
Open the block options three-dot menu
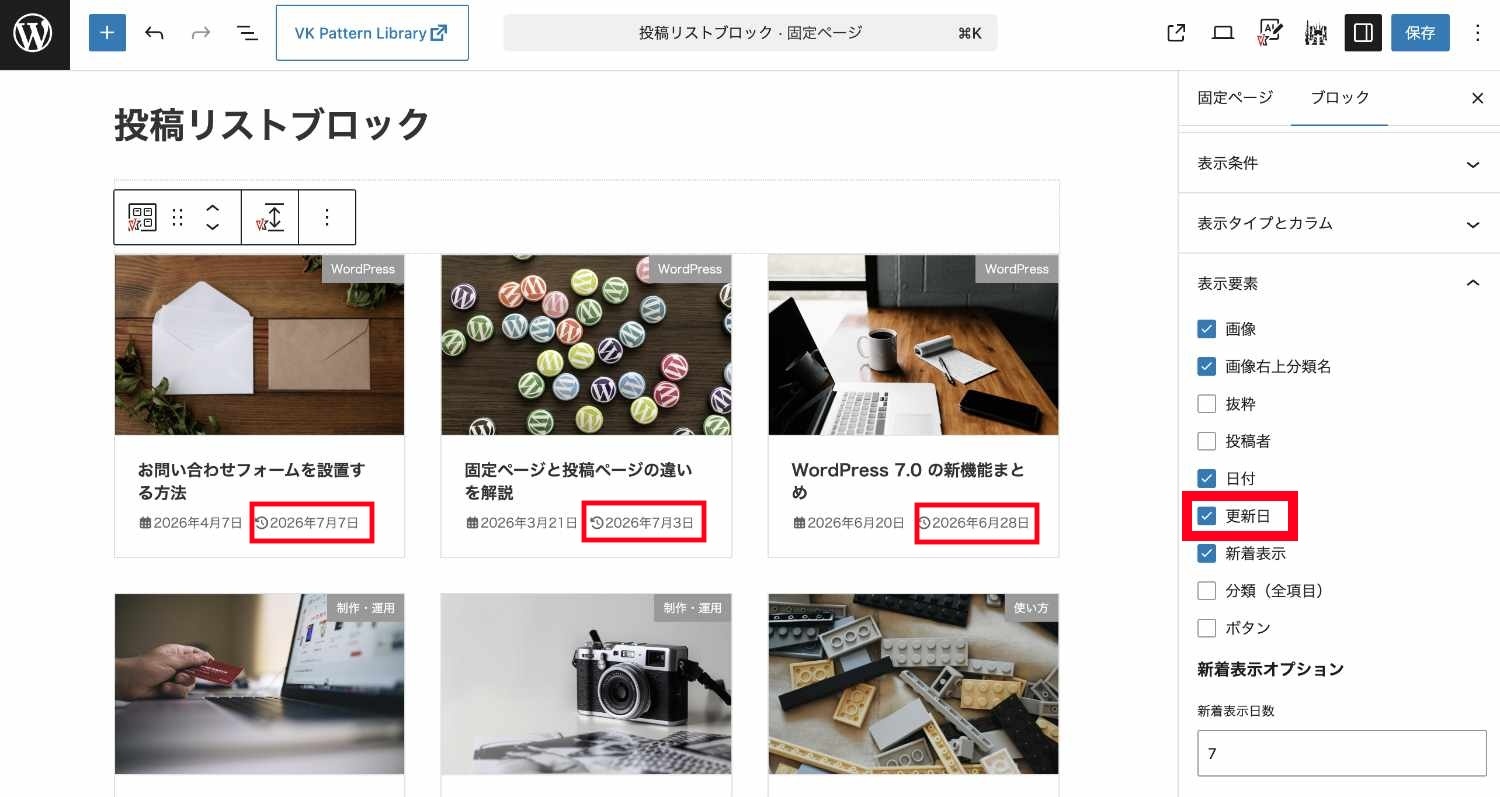327,217
